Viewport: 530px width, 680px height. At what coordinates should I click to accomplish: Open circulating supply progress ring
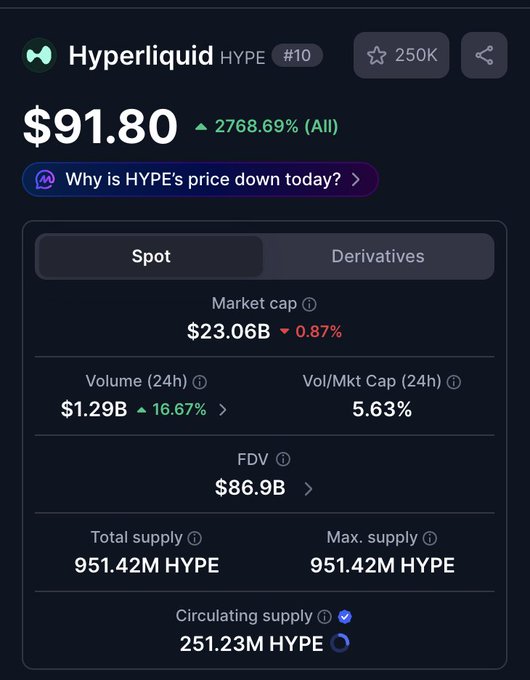tap(340, 643)
